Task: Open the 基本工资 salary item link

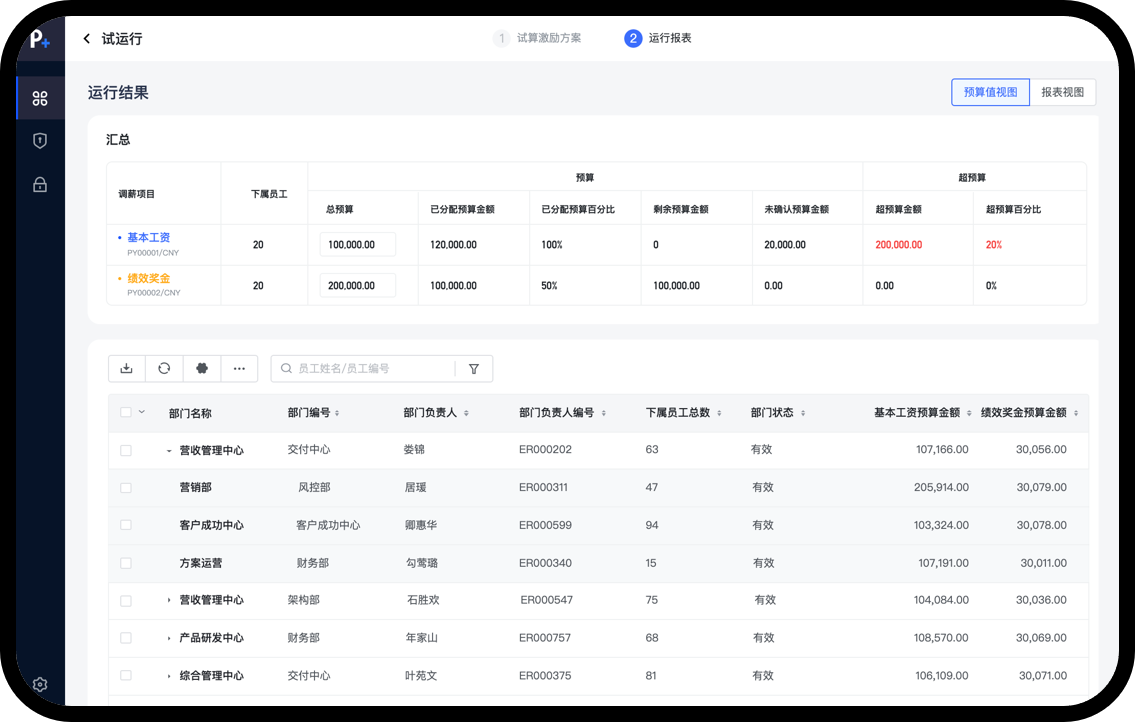Action: coord(149,238)
